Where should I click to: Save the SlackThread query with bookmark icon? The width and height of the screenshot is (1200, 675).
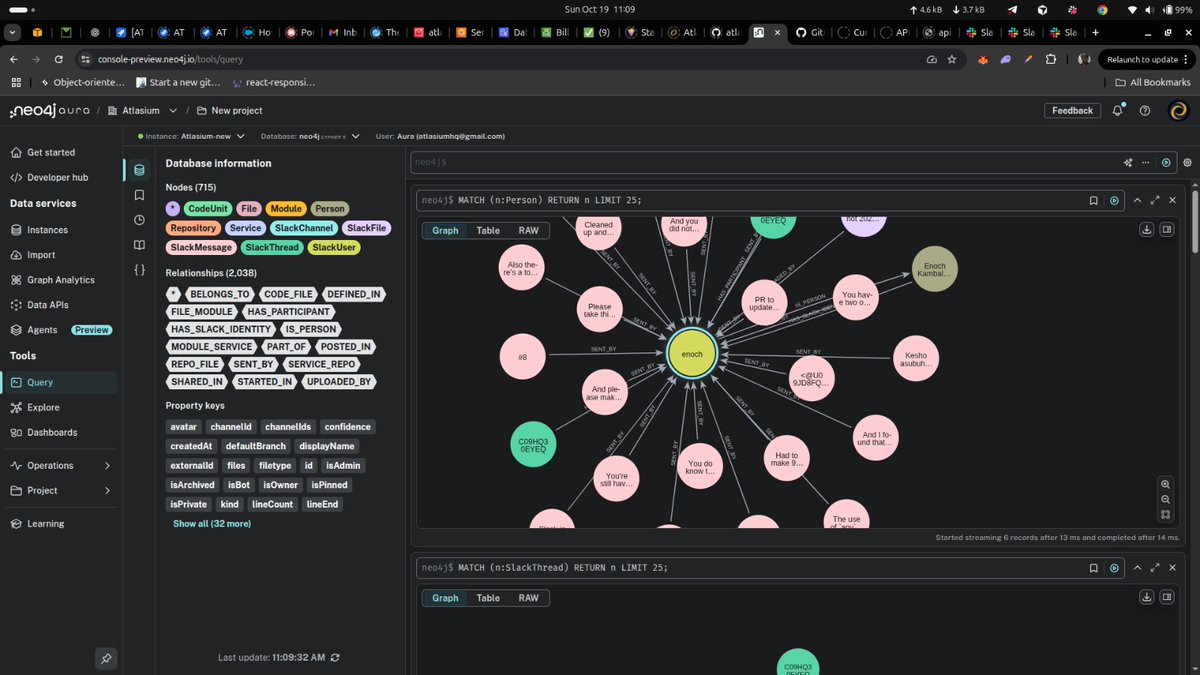(1094, 568)
